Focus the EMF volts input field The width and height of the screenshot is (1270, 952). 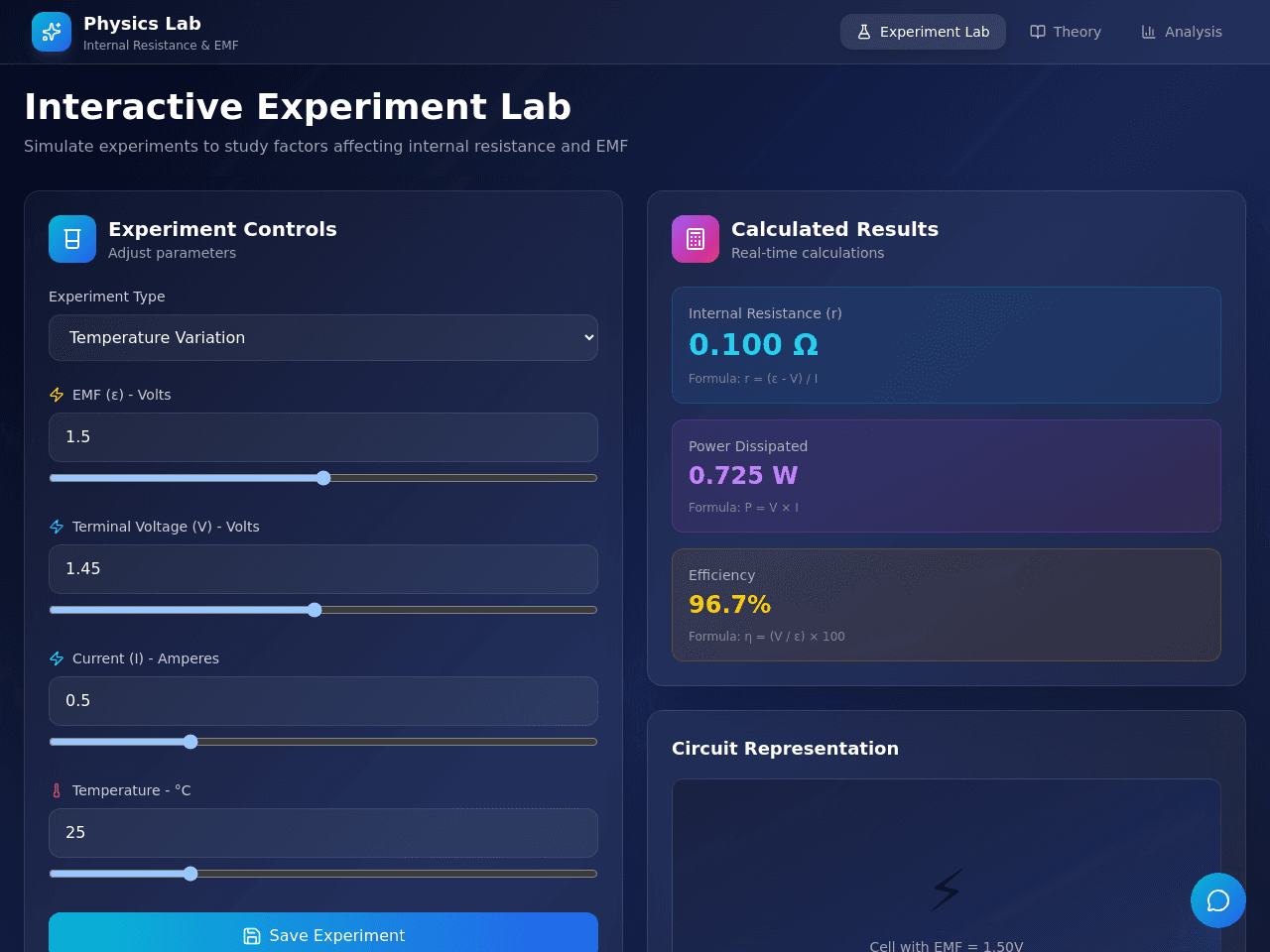[323, 437]
